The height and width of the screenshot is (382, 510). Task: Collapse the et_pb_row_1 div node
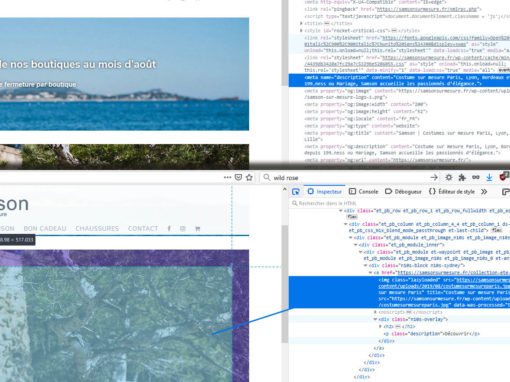(341, 211)
